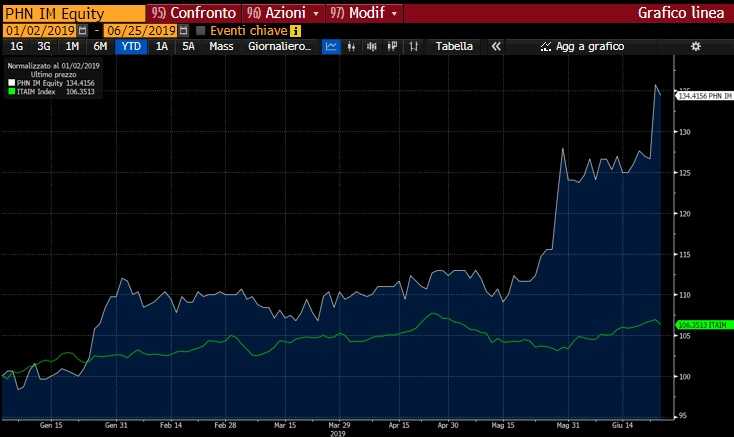Screen dimensions: 734x437
Task: Click the 130 price axis label
Action: click(685, 132)
